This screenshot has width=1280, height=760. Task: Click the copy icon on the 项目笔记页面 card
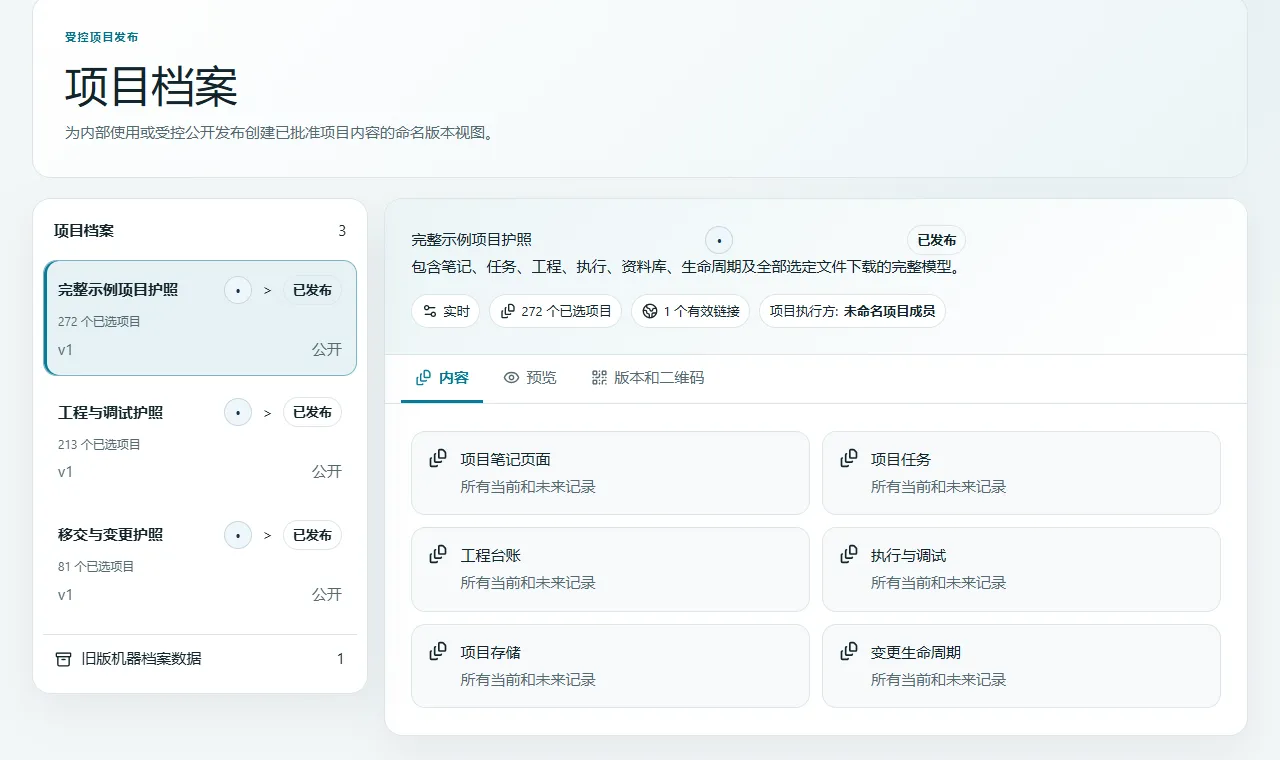point(438,458)
